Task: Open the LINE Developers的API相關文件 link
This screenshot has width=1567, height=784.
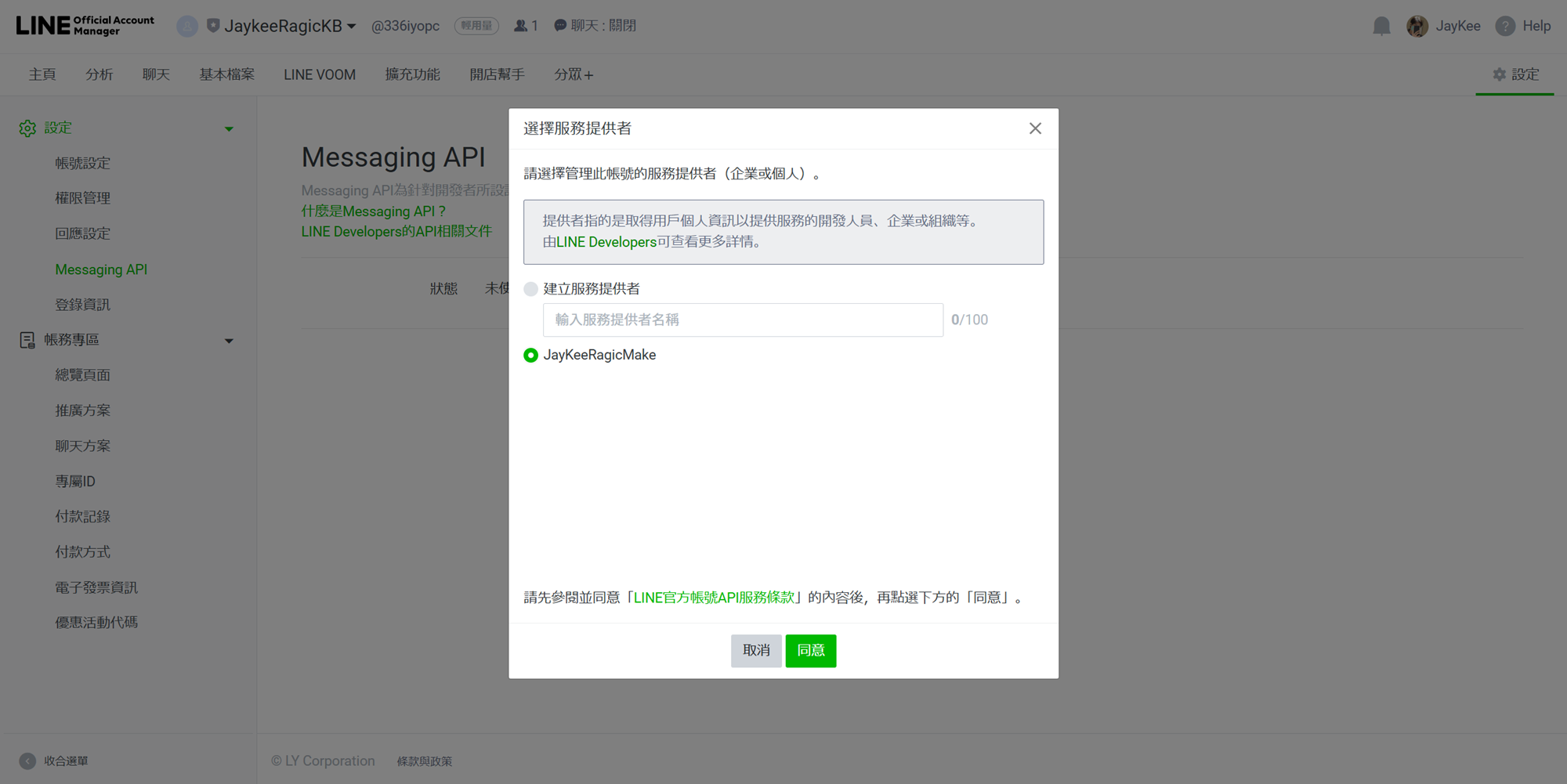Action: coord(396,232)
